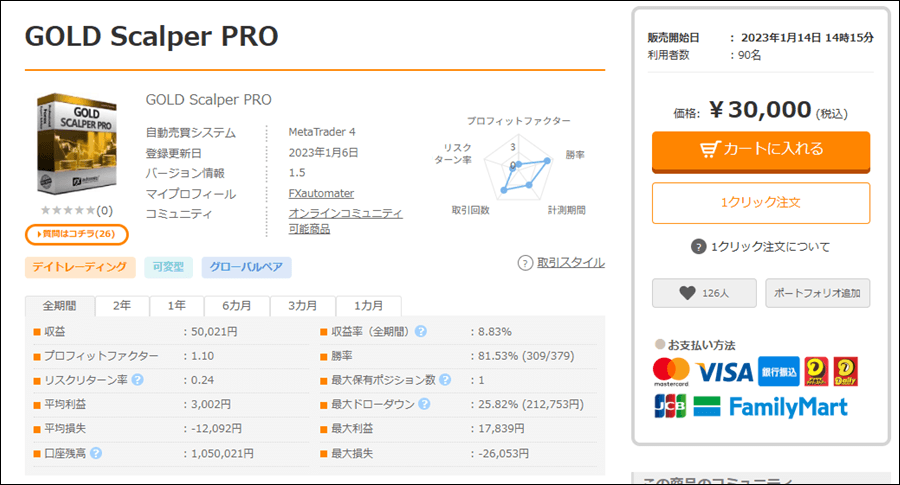Image resolution: width=900 pixels, height=485 pixels.
Task: Click the 126人 favorite button
Action: pyautogui.click(x=704, y=293)
